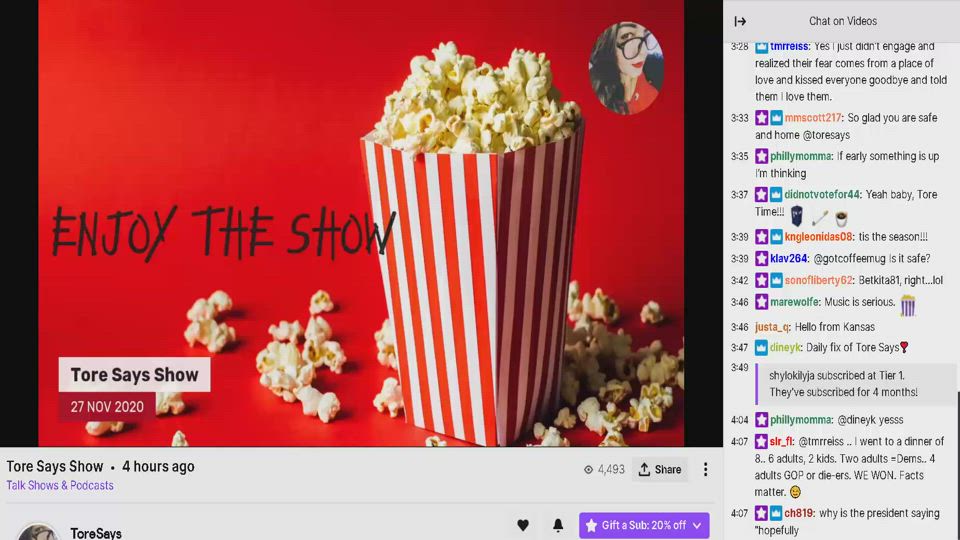Click the subscriber star badge beside mmscott217
960x540 pixels.
click(x=761, y=118)
